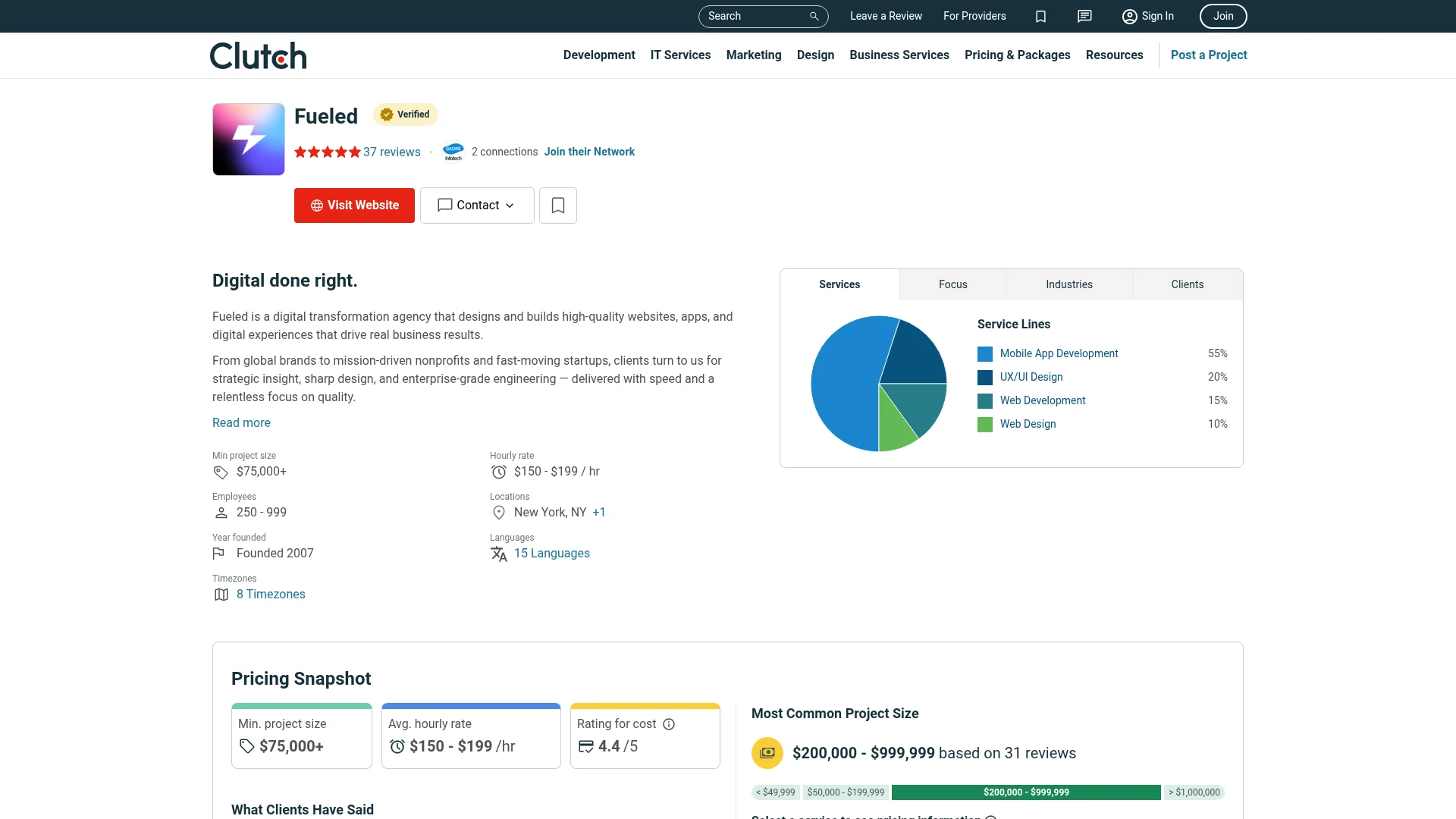Open saved bookmarks icon in top bar
The image size is (1456, 819).
point(1040,16)
